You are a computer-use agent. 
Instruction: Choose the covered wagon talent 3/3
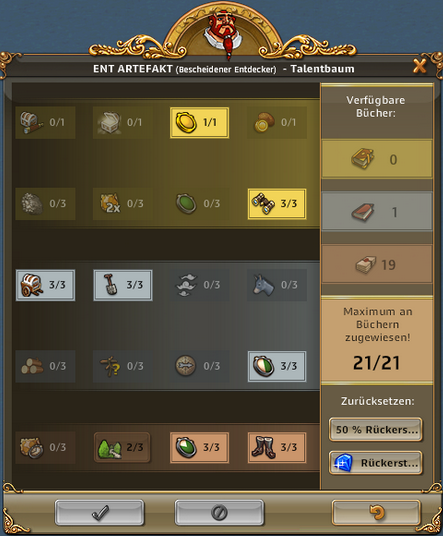[45, 285]
